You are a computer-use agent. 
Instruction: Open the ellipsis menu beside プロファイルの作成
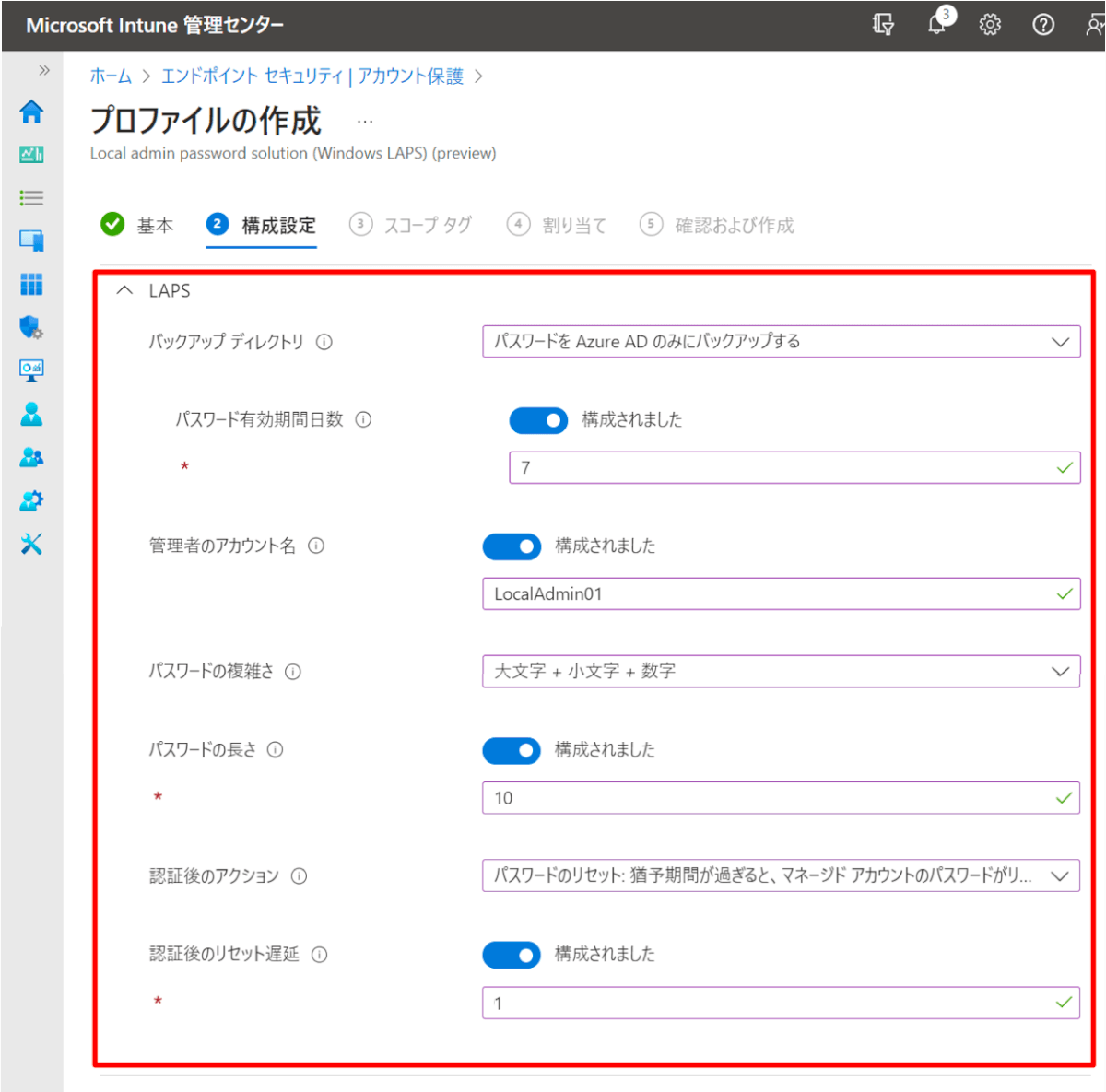(365, 121)
